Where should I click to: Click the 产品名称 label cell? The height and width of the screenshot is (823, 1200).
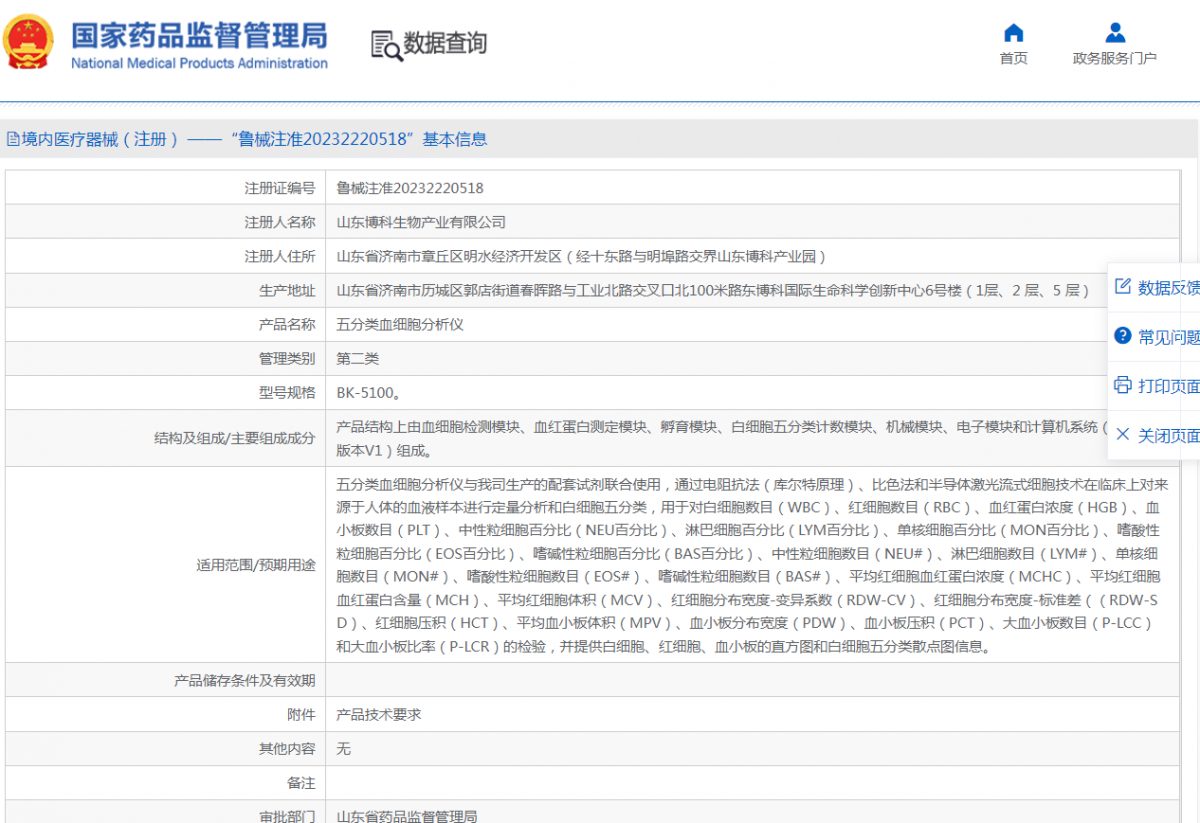[166, 325]
